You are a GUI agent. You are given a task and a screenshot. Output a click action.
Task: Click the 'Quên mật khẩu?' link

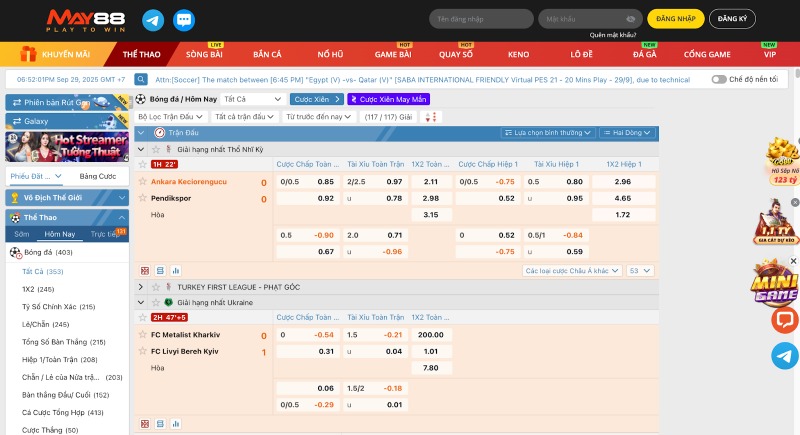pyautogui.click(x=613, y=35)
